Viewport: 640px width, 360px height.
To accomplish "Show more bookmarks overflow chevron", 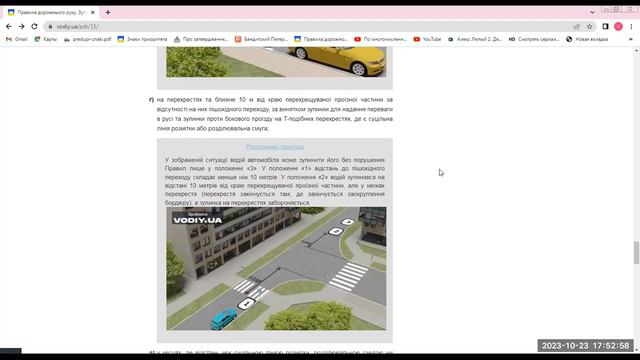I will (631, 39).
